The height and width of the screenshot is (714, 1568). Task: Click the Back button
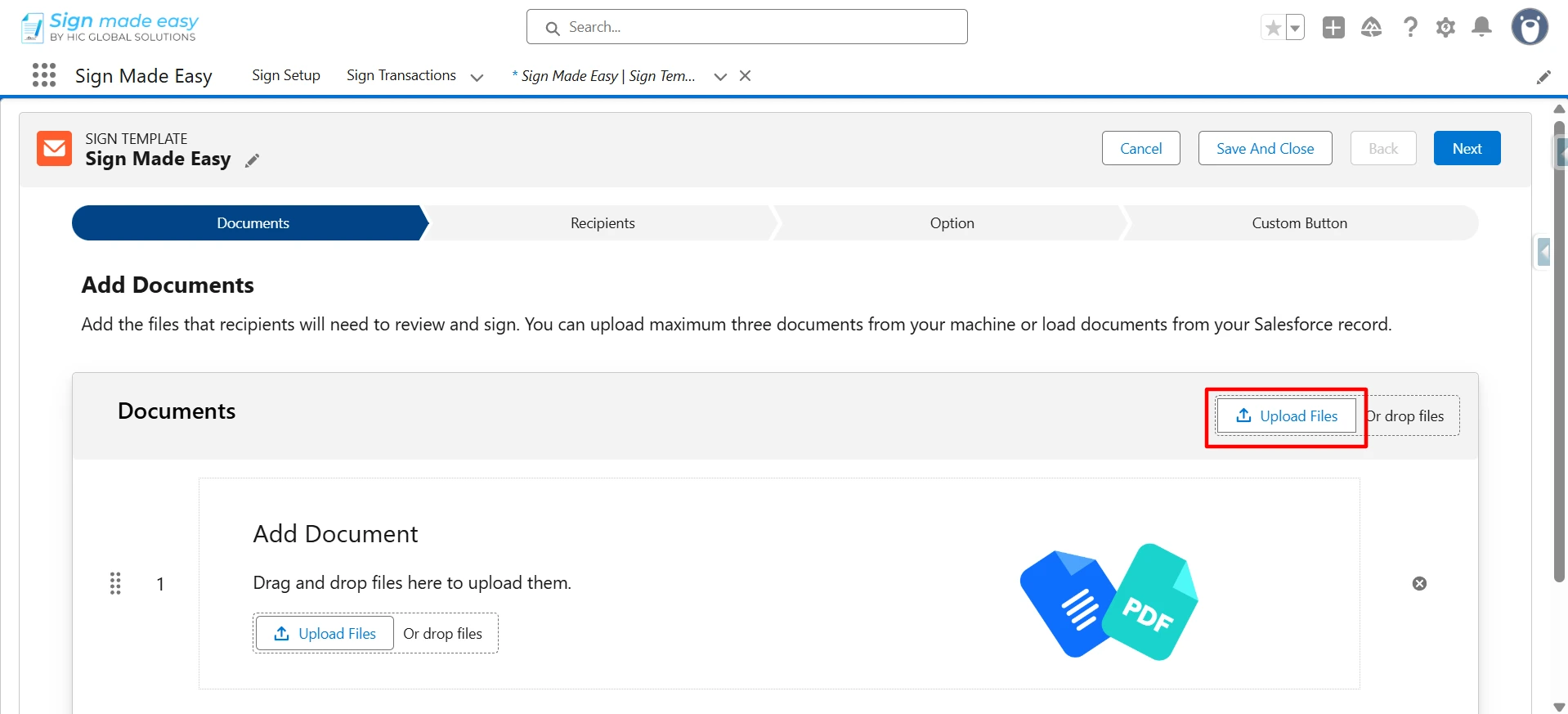click(1383, 148)
